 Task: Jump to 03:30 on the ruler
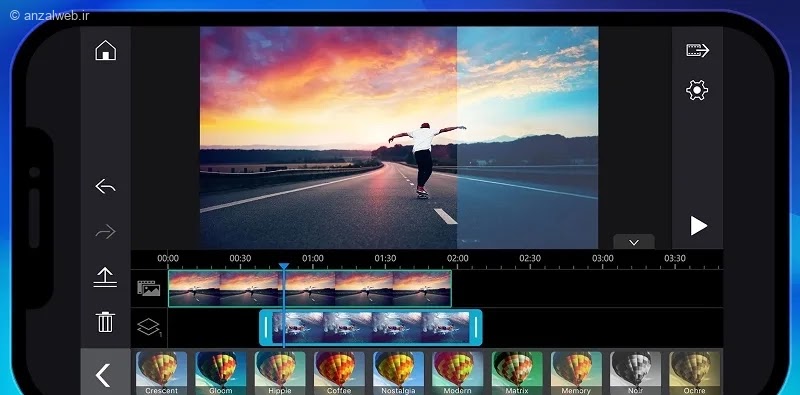[675, 258]
